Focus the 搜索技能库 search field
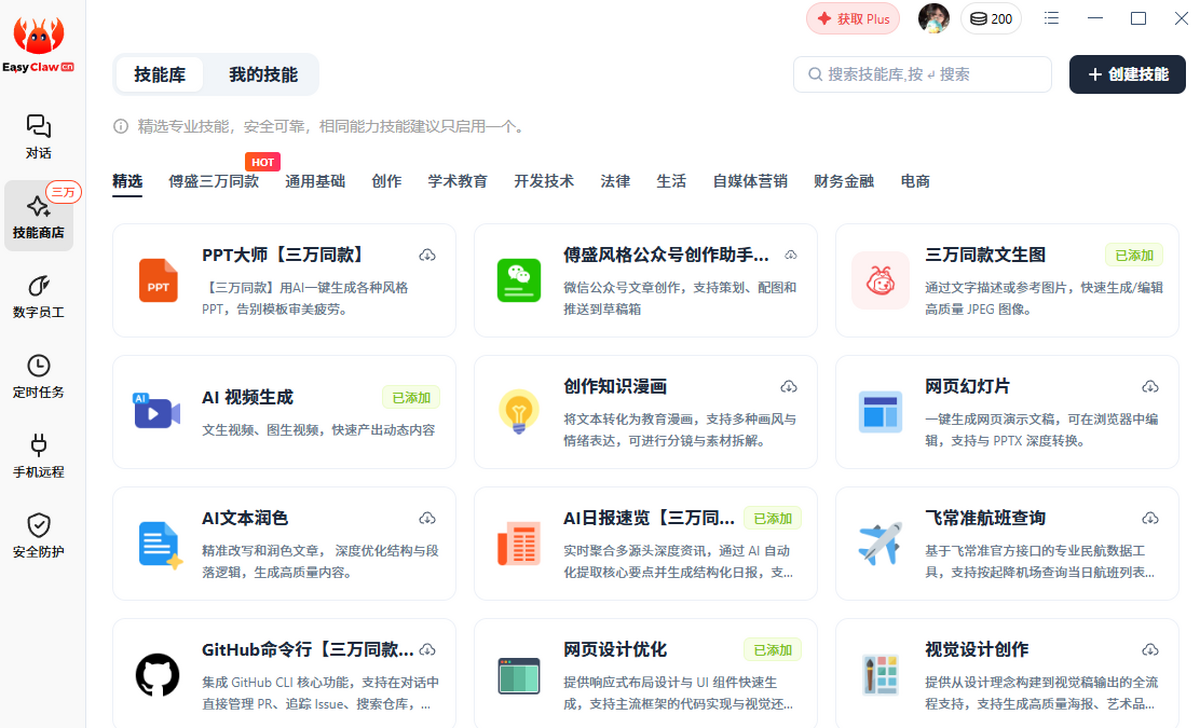Viewport: 1200px width, 728px height. [x=922, y=74]
